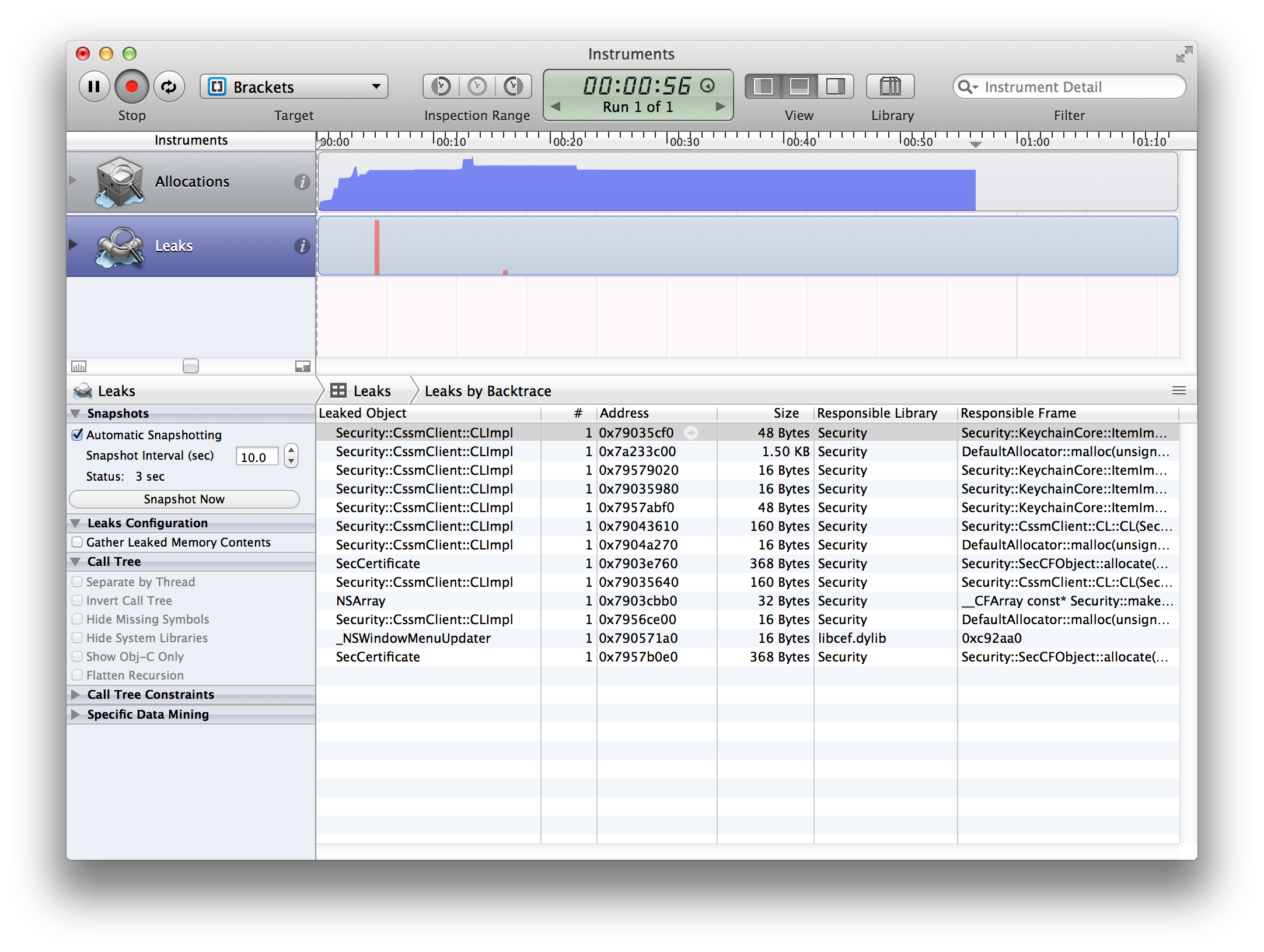Select the NSArray leaked object row
The height and width of the screenshot is (952, 1264).
[748, 601]
